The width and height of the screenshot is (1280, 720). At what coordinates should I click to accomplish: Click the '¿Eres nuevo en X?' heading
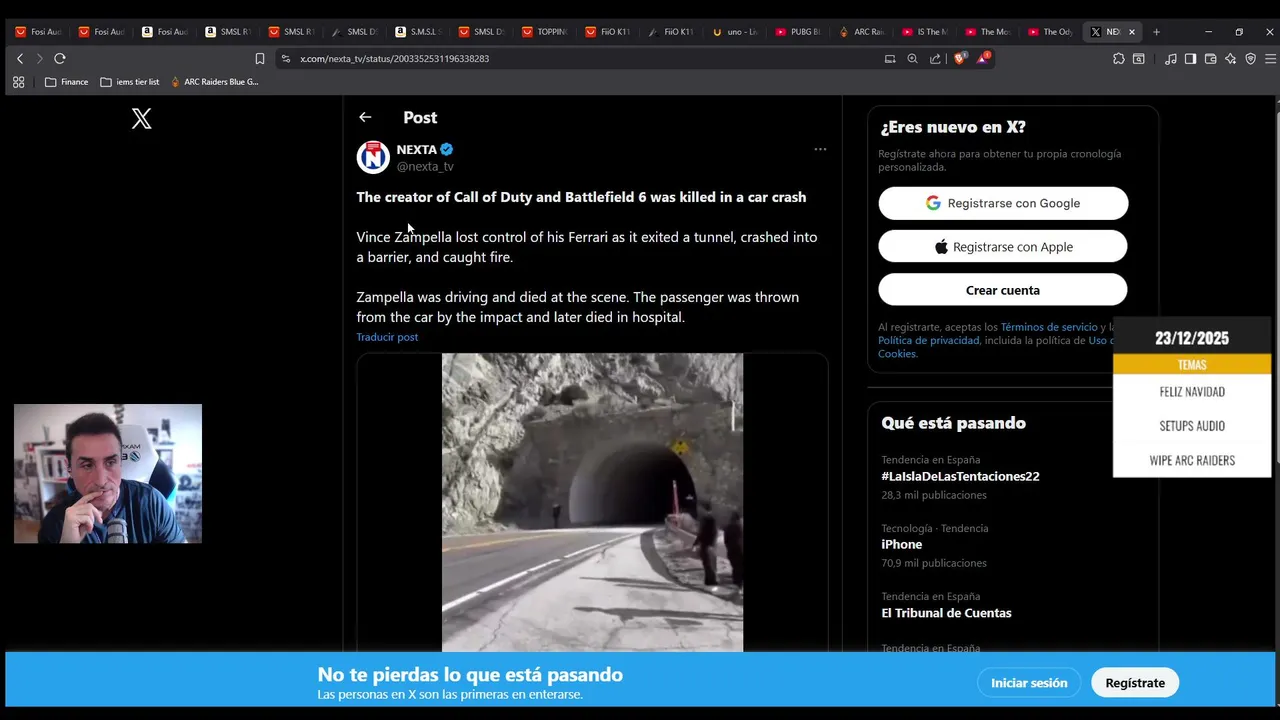pyautogui.click(x=952, y=127)
